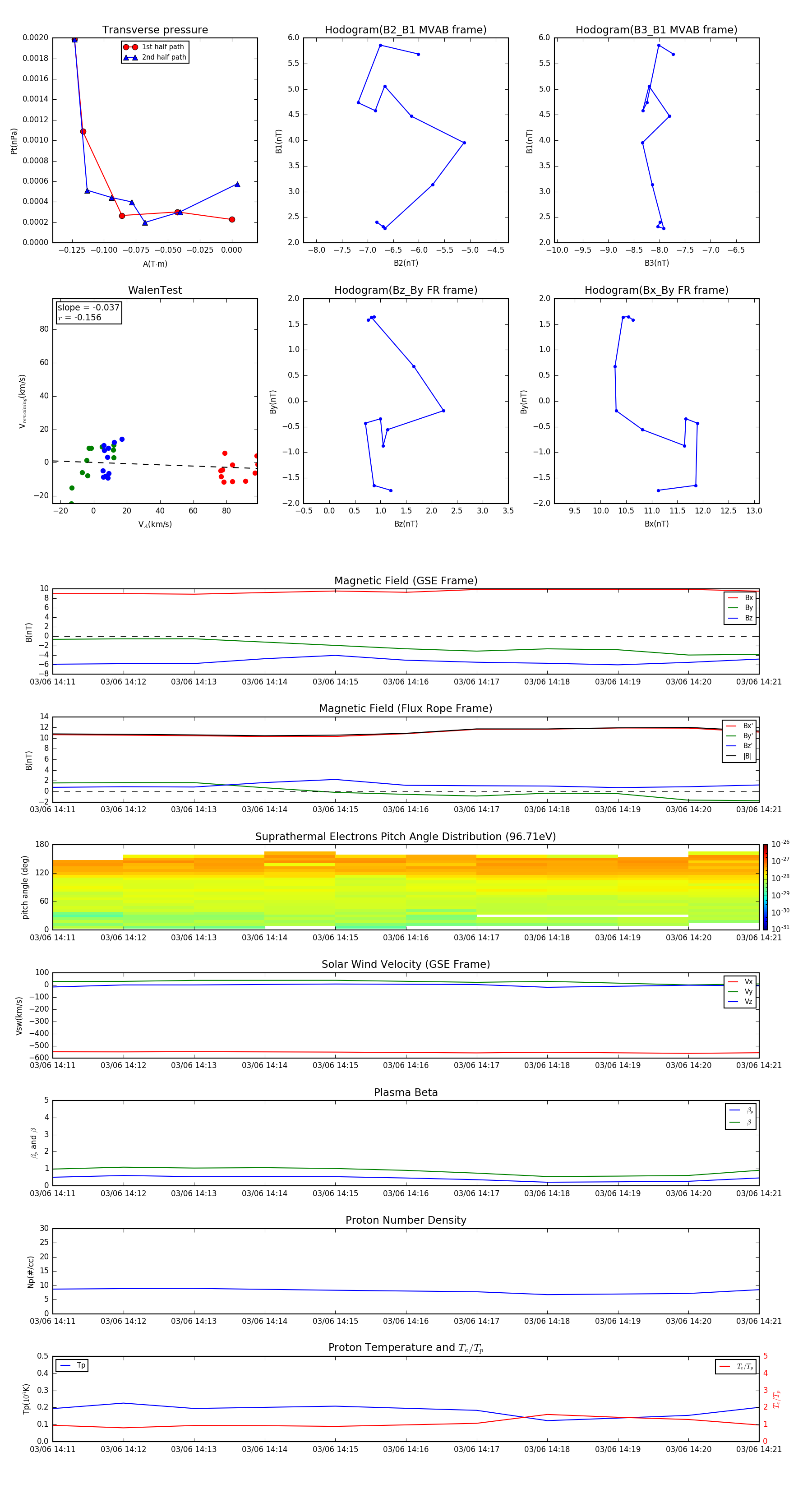812x1489 pixels.
Task: Select 'Vy' legend entry in velocity plot
Action: pyautogui.click(x=741, y=992)
